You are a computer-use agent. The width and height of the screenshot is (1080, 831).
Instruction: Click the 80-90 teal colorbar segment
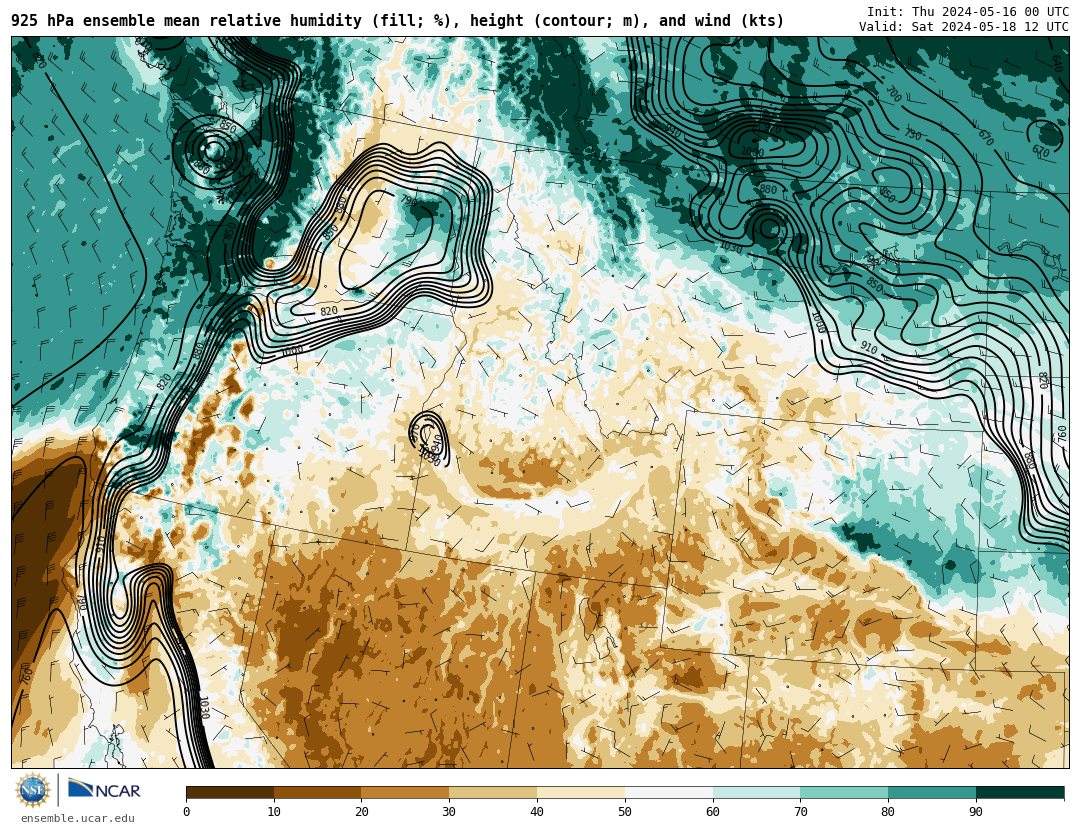(x=932, y=793)
